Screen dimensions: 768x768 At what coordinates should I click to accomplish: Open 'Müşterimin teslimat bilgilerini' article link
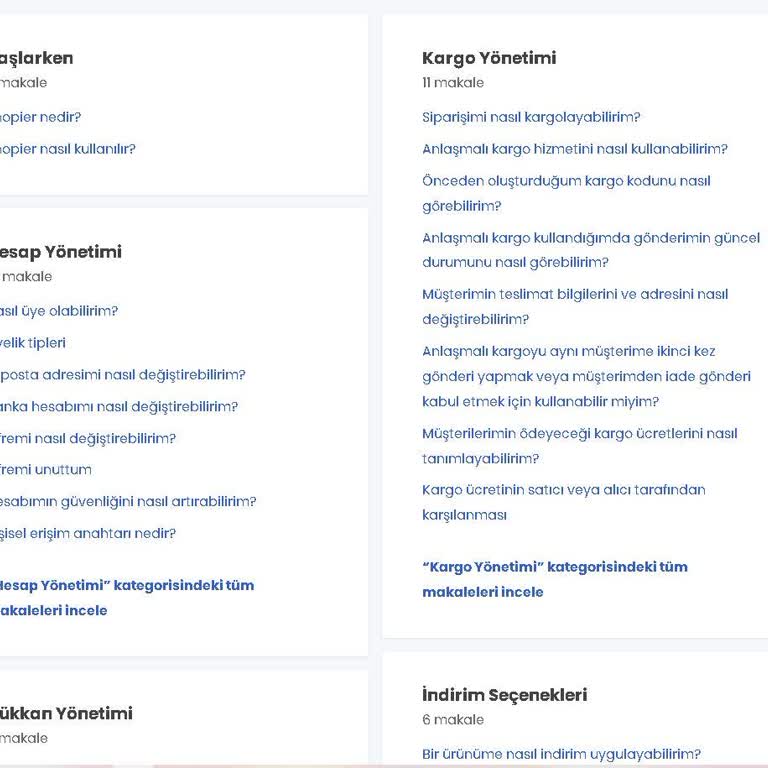click(575, 307)
